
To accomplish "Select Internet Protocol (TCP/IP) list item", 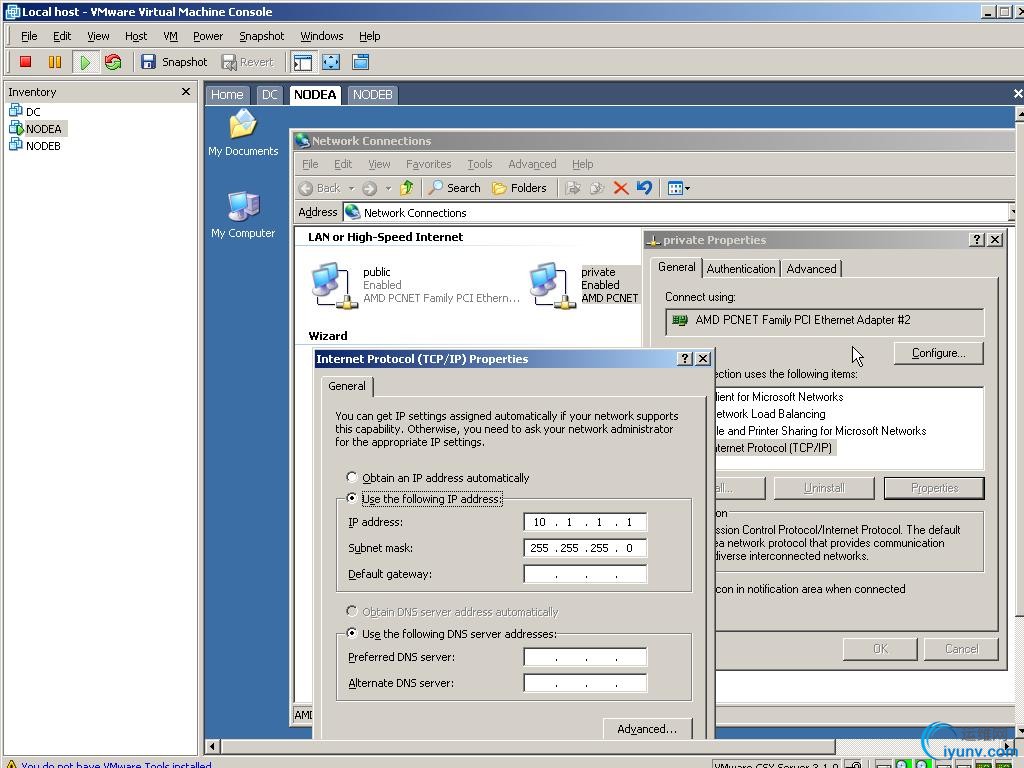I will click(x=775, y=448).
